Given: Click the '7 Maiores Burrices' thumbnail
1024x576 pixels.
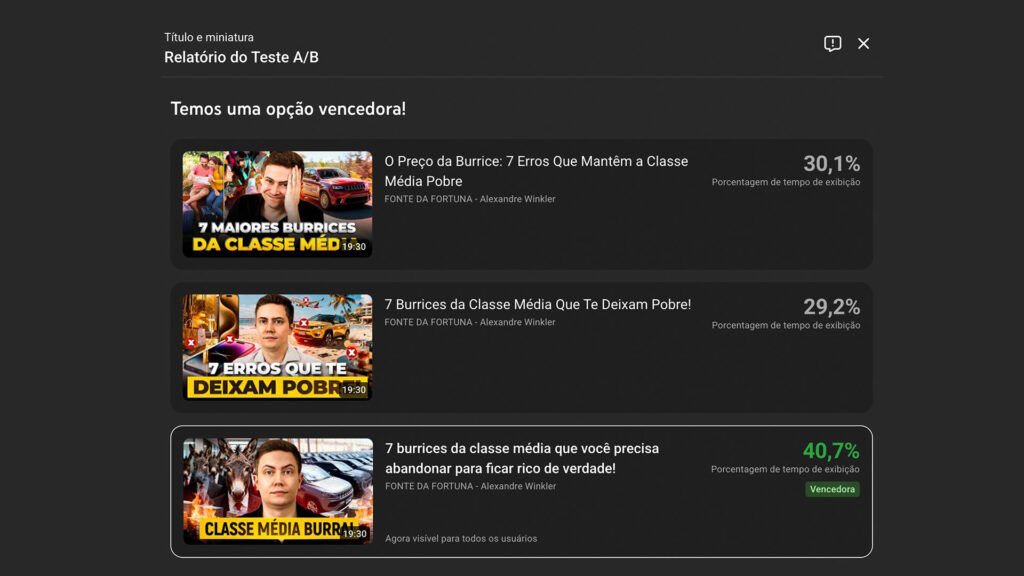Looking at the screenshot, I should (277, 204).
